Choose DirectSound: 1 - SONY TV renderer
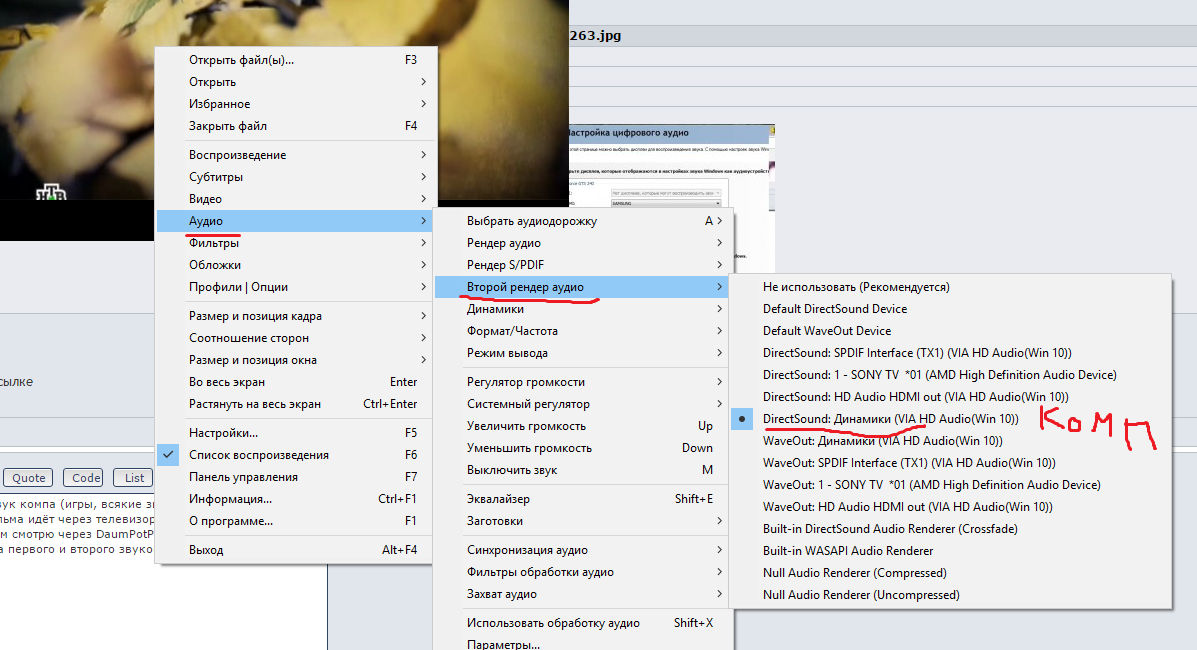 950,375
